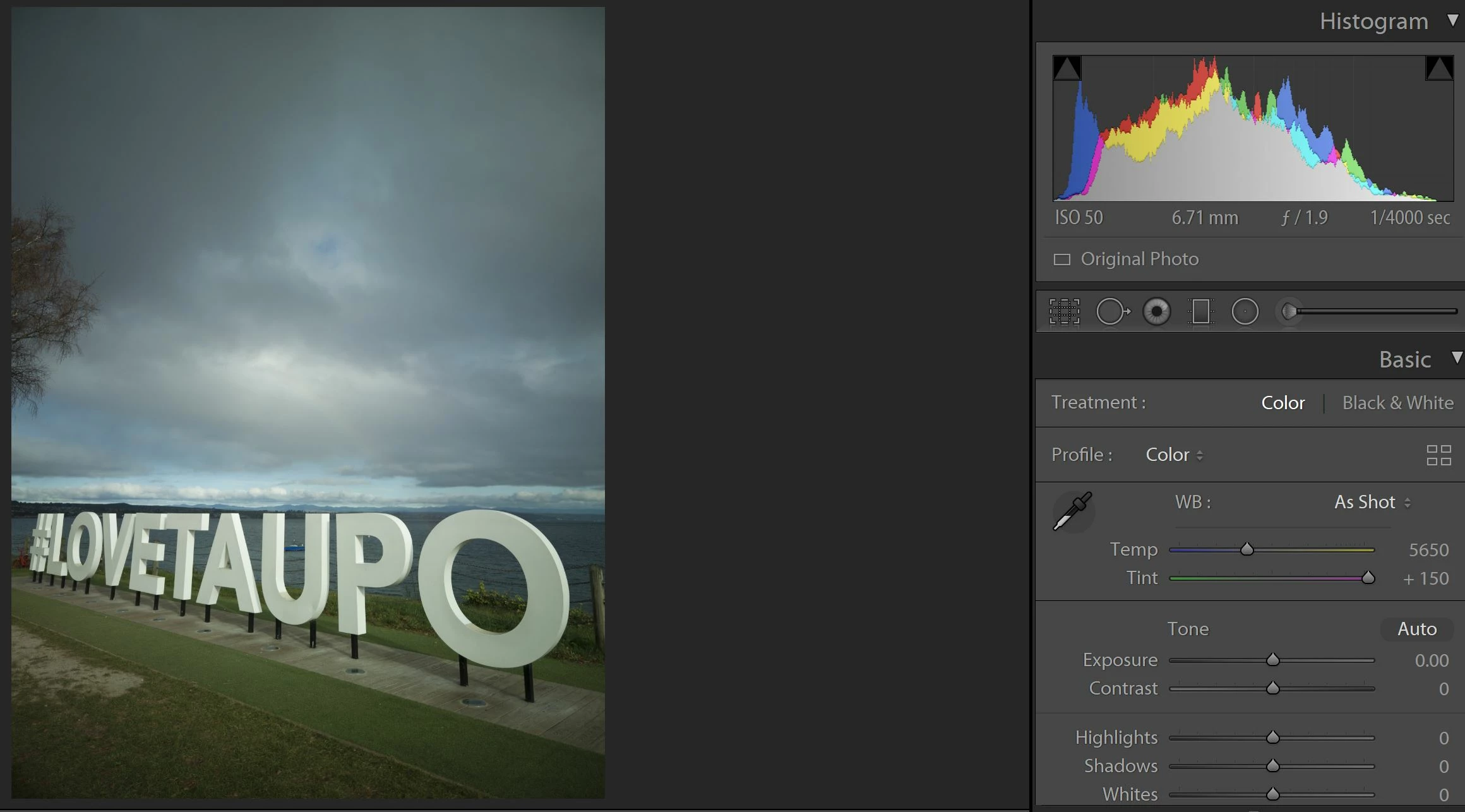
Task: Pick the White Balance Selector eyedropper
Action: tap(1073, 511)
